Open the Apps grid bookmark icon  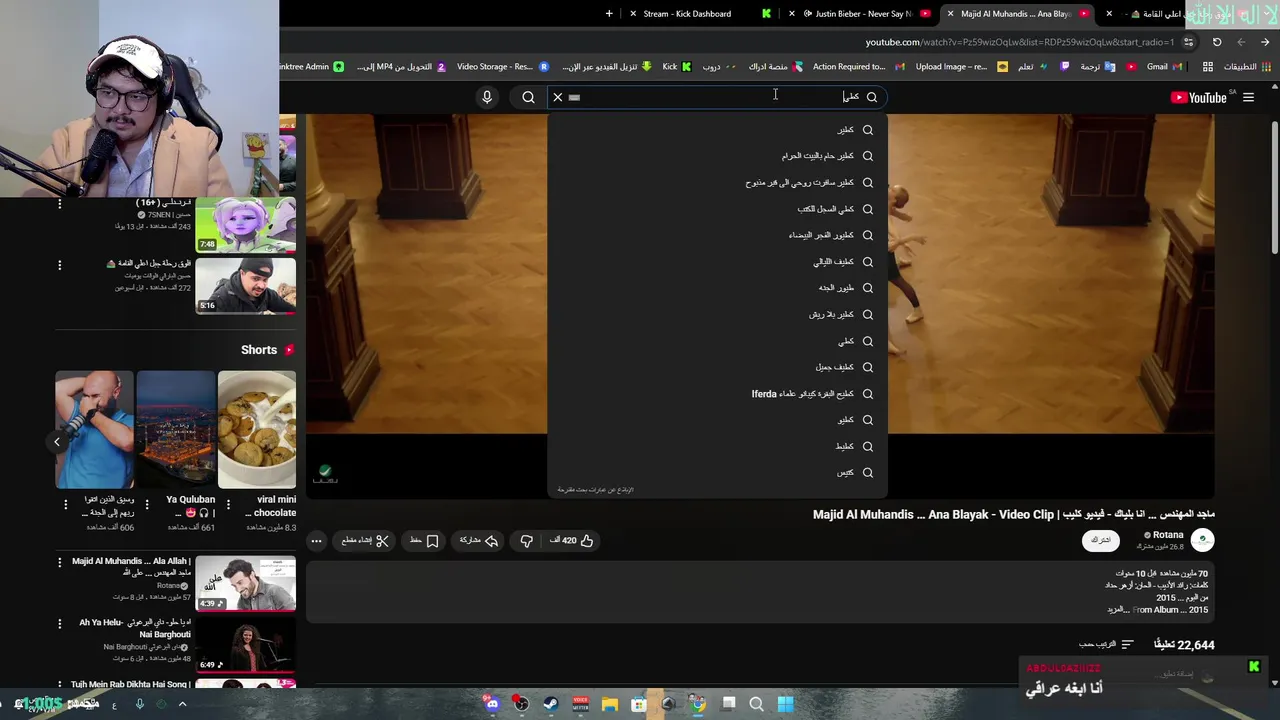(x=1208, y=67)
